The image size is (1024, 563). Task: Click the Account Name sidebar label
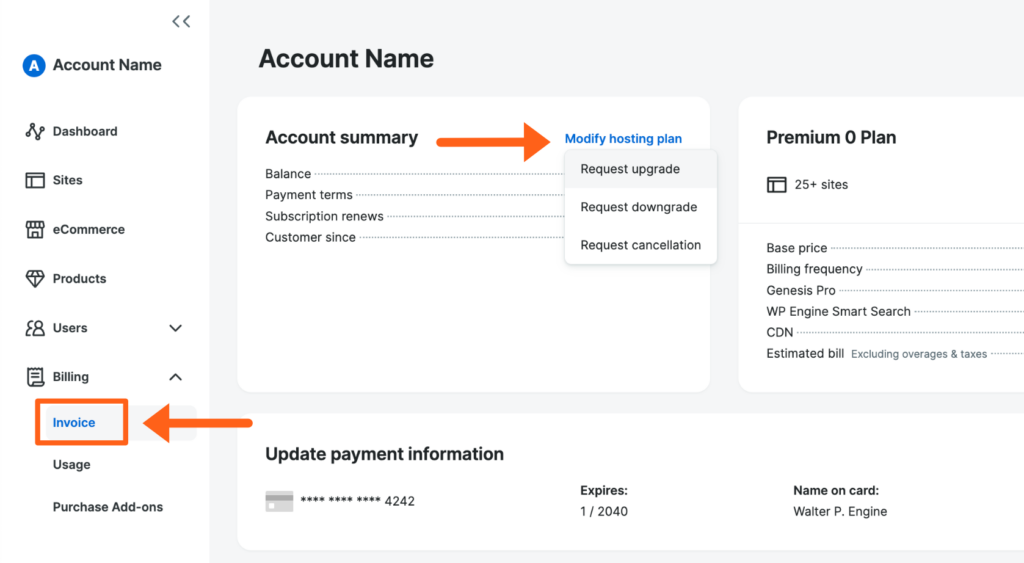107,65
